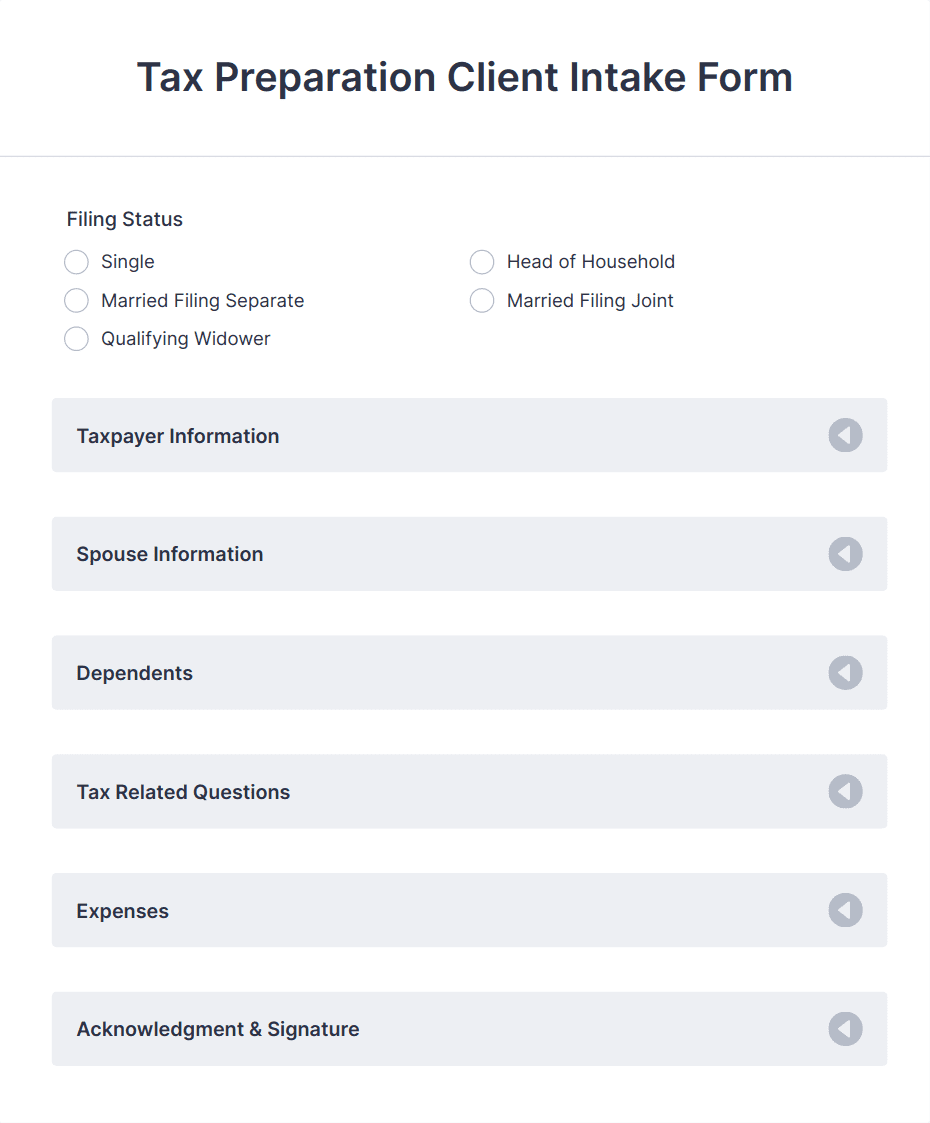
Task: Click the Tax Preparation Client Intake Form title
Action: coord(464,77)
